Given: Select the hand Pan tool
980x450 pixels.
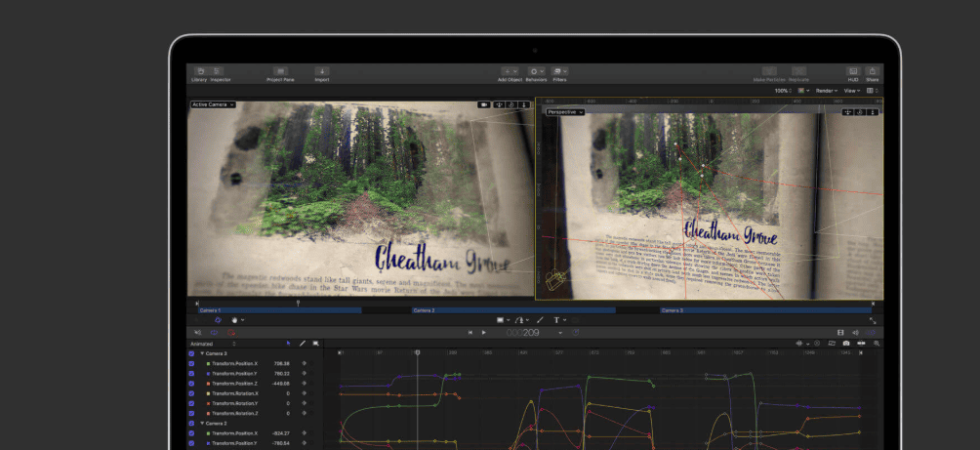Looking at the screenshot, I should [235, 320].
